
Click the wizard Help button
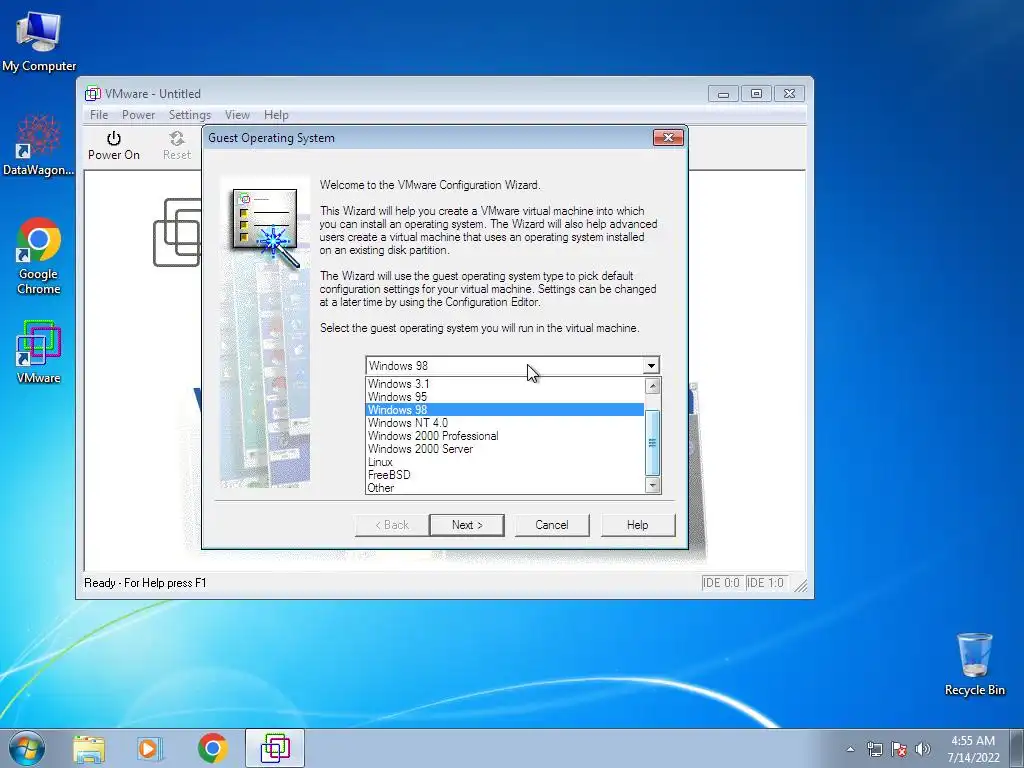(637, 525)
